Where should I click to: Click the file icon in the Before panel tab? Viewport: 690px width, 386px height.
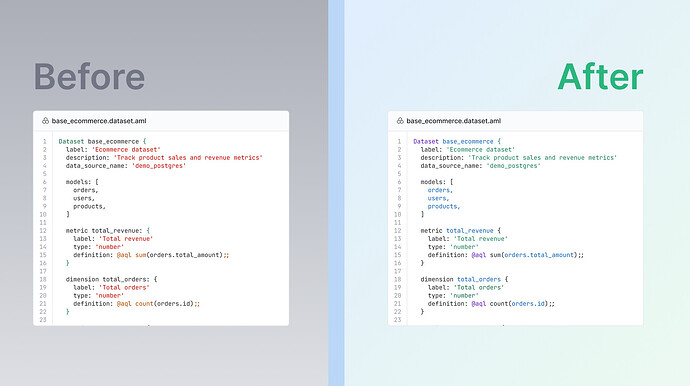(45, 121)
